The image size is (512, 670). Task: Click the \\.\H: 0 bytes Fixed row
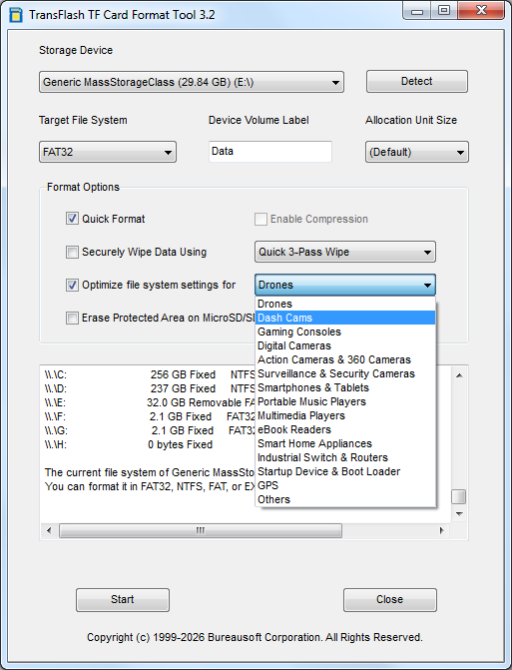pyautogui.click(x=128, y=444)
